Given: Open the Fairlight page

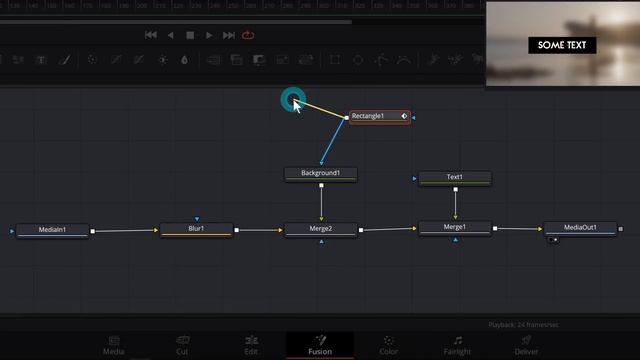Looking at the screenshot, I should (457, 345).
